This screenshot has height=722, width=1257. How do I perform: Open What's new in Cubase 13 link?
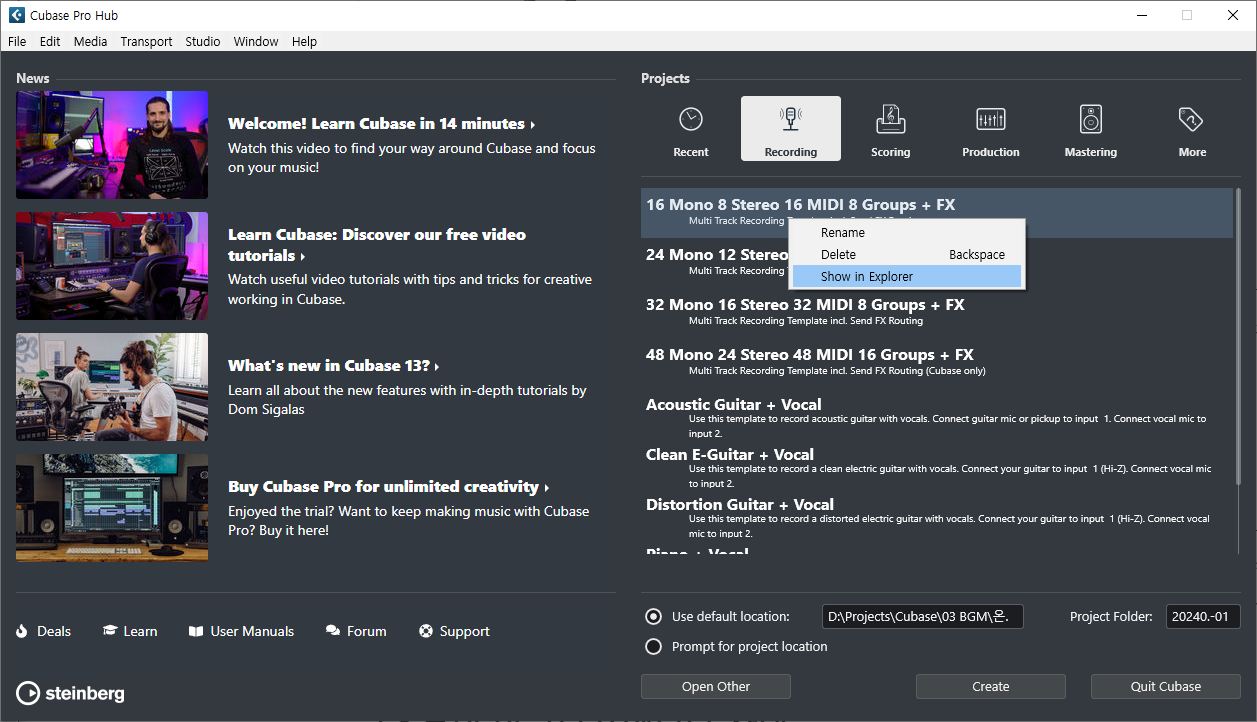[334, 366]
